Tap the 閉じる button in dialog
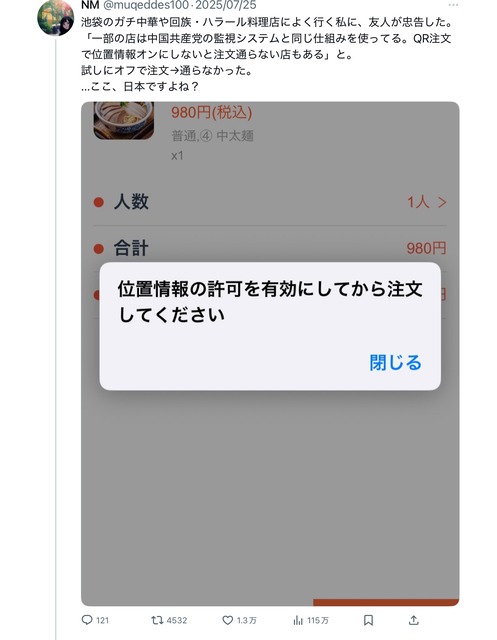Image resolution: width=497 pixels, height=640 pixels. click(395, 362)
